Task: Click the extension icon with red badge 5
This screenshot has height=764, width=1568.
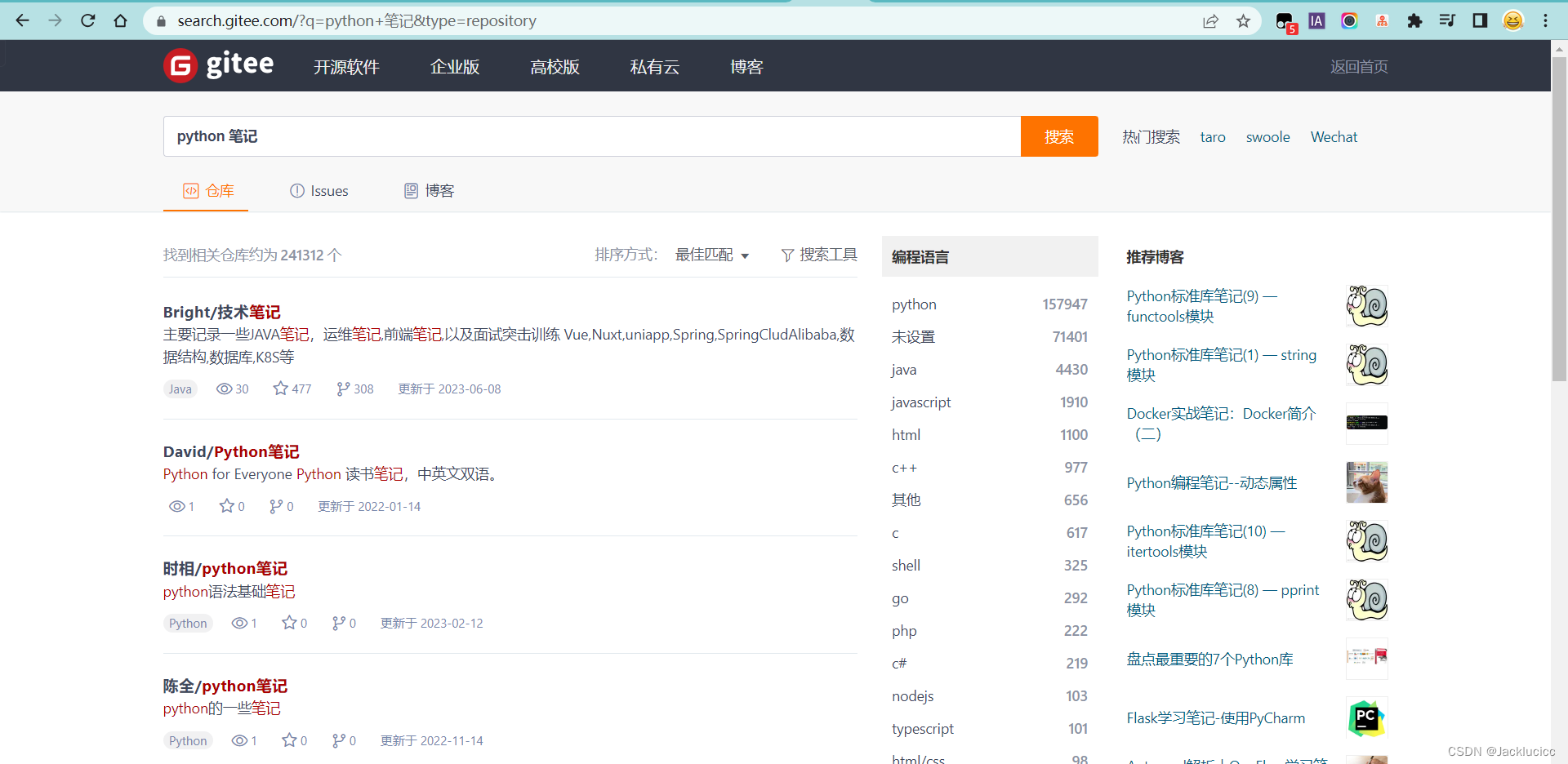Action: point(1285,22)
